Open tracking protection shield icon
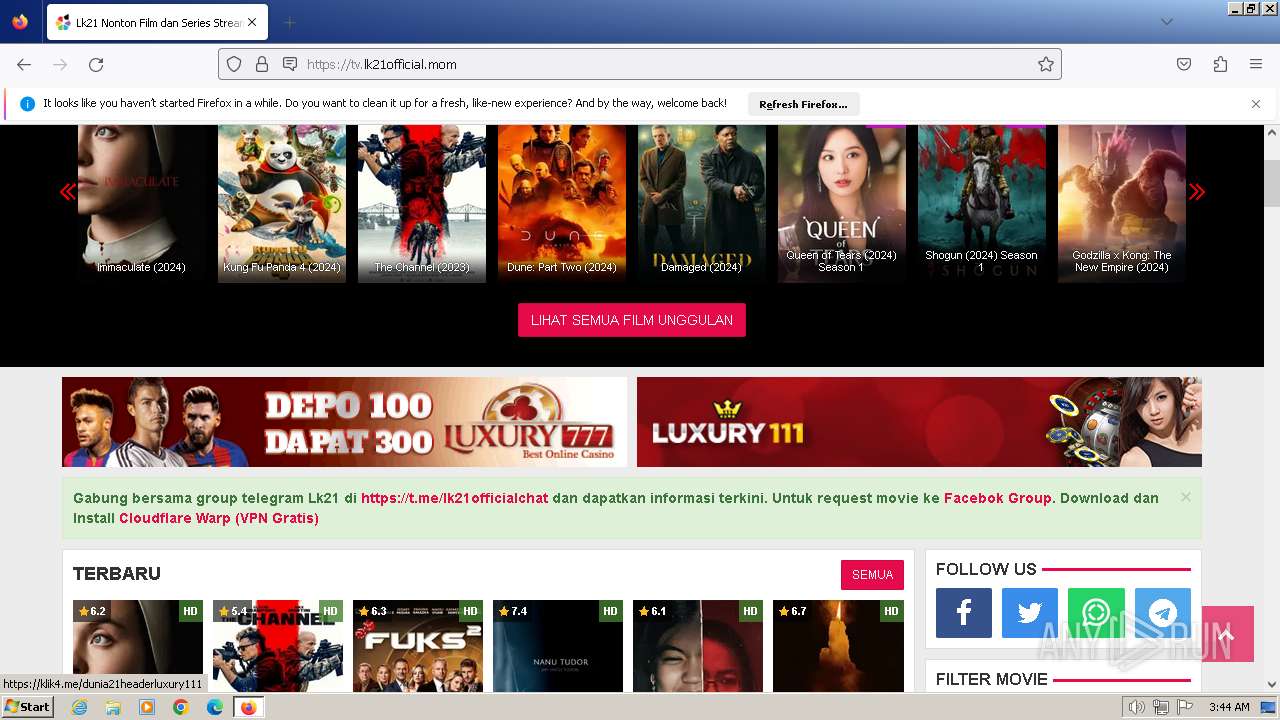The width and height of the screenshot is (1280, 720). pos(234,64)
